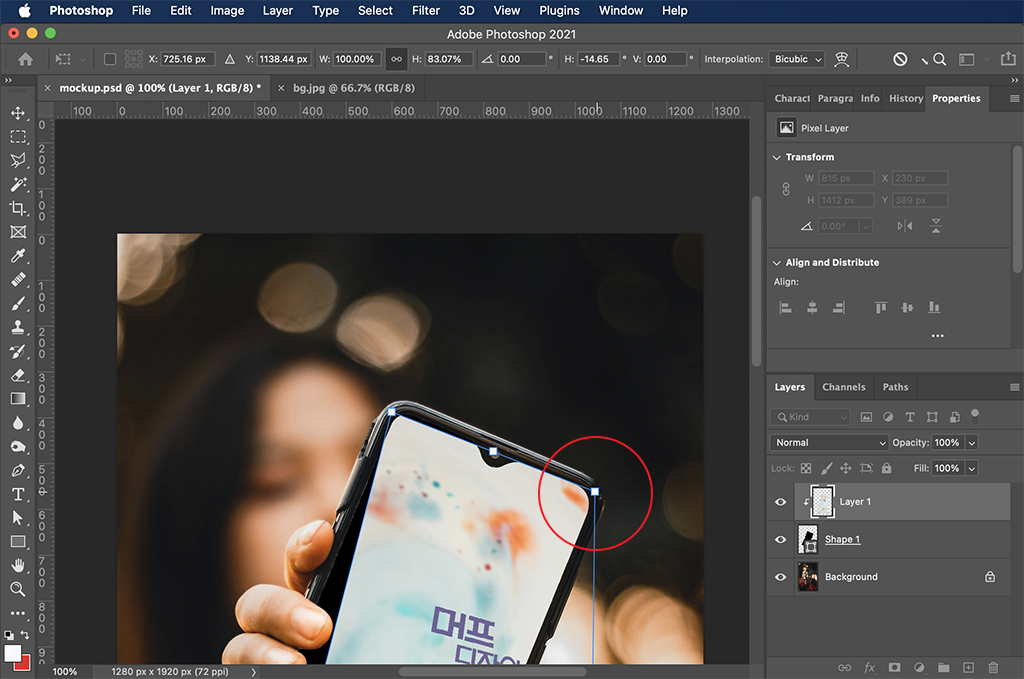Select the Eyedropper tool
This screenshot has width=1024, height=679.
coord(18,256)
